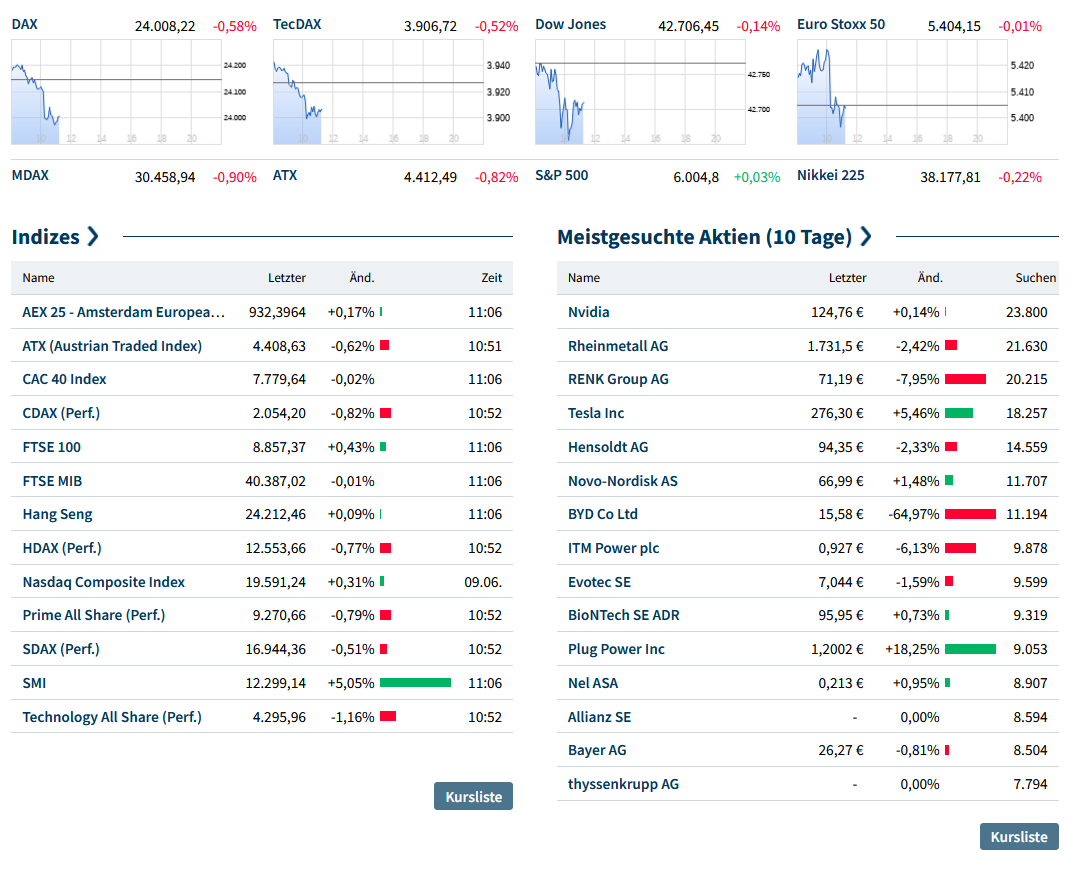
Task: Open the Dow Jones intraday chart
Action: click(640, 92)
